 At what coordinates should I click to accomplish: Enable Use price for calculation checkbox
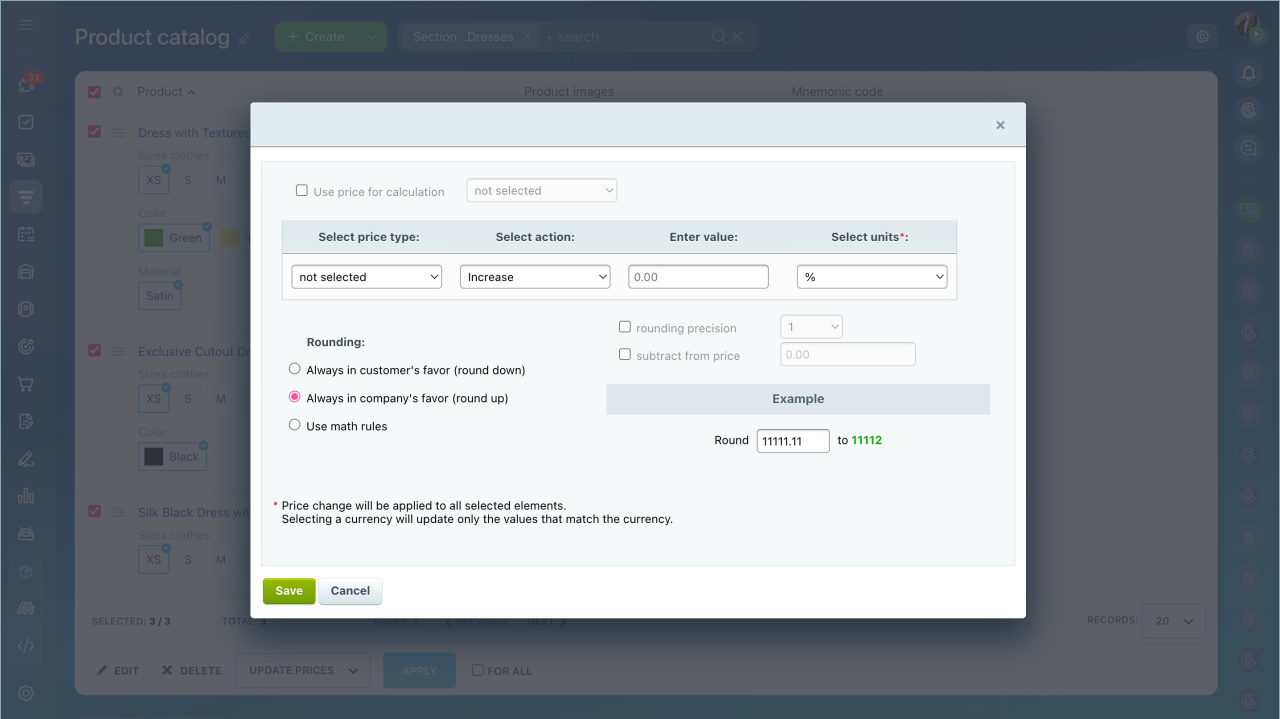pos(302,190)
